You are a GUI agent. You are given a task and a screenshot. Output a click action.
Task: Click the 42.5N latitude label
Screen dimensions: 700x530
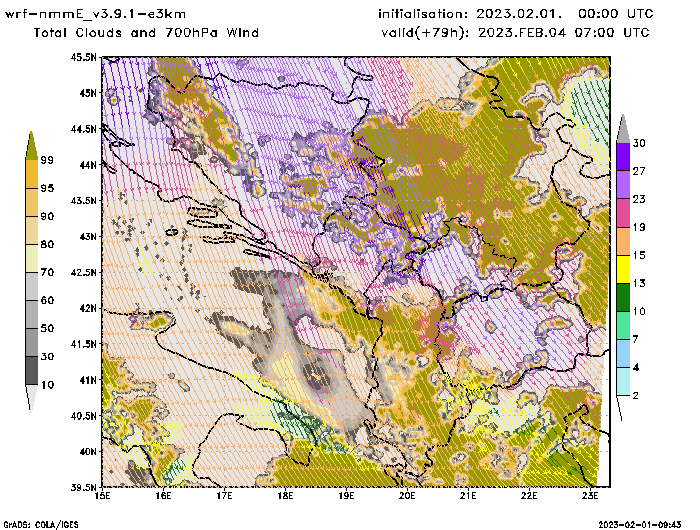click(83, 272)
